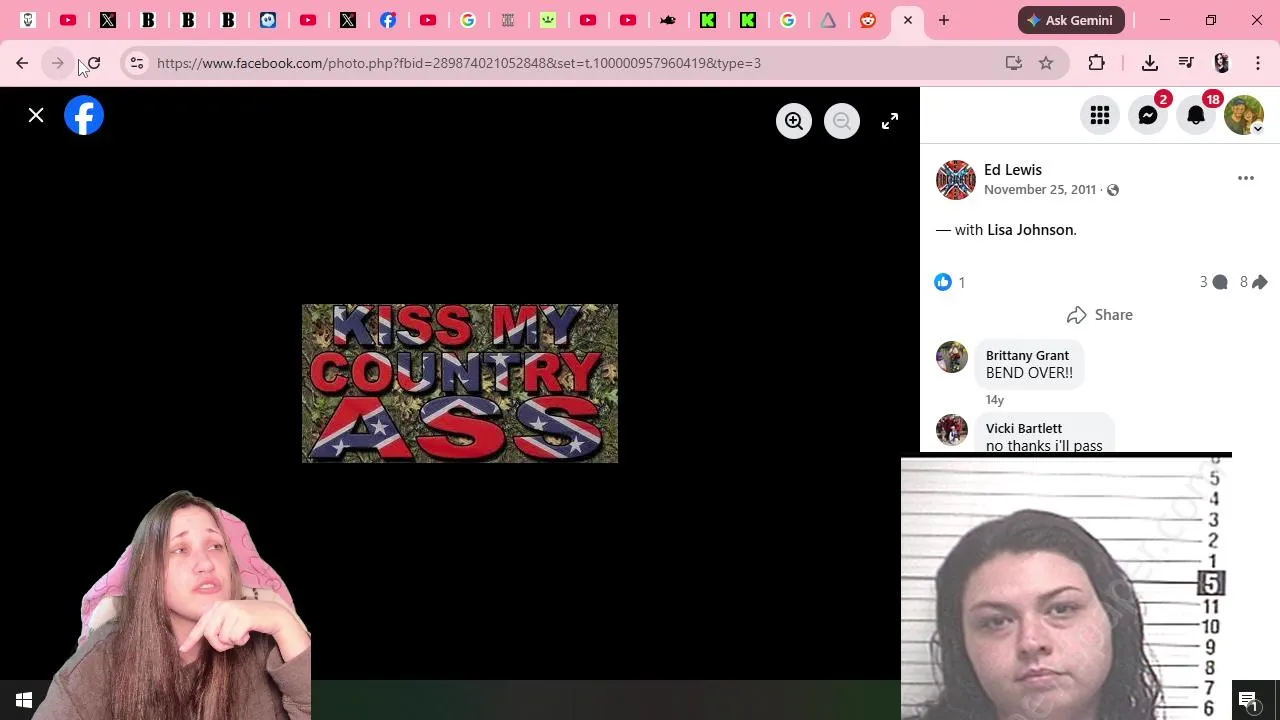1280x720 pixels.
Task: Open the Windows Start menu
Action: click(24, 700)
